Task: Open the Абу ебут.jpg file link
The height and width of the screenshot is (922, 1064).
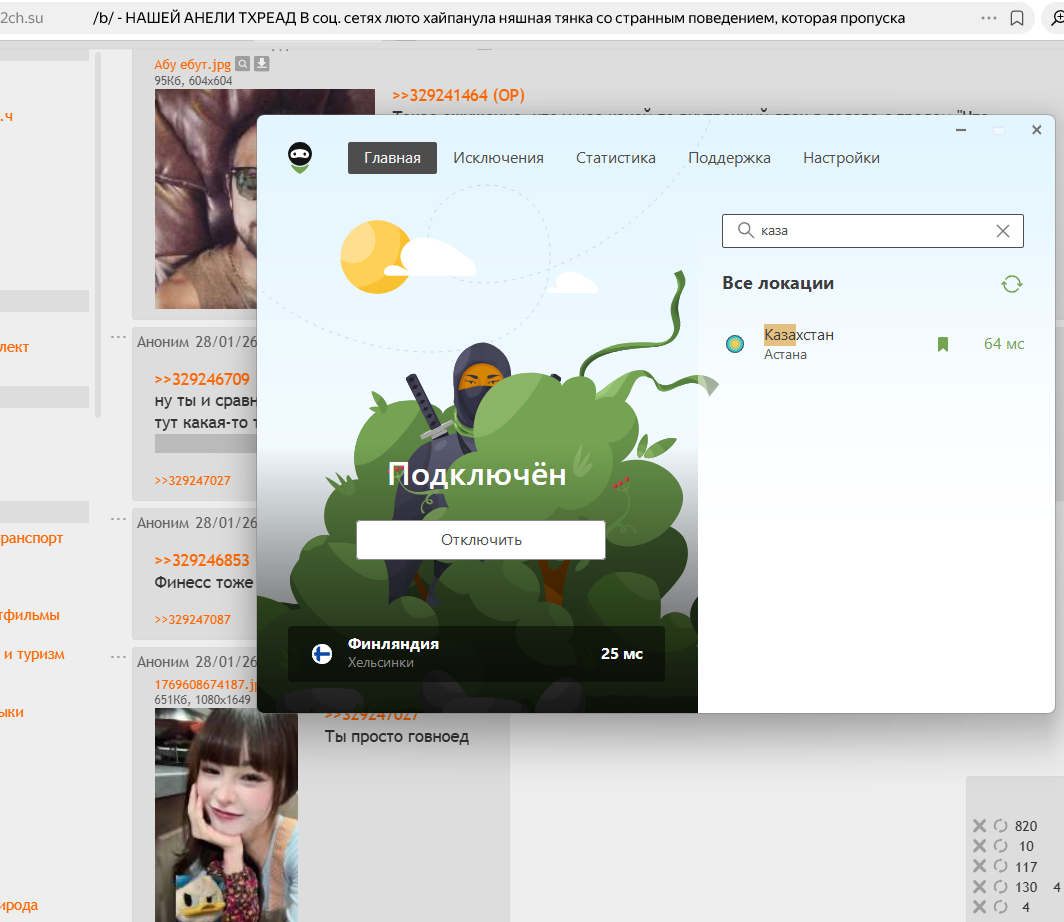Action: 192,64
